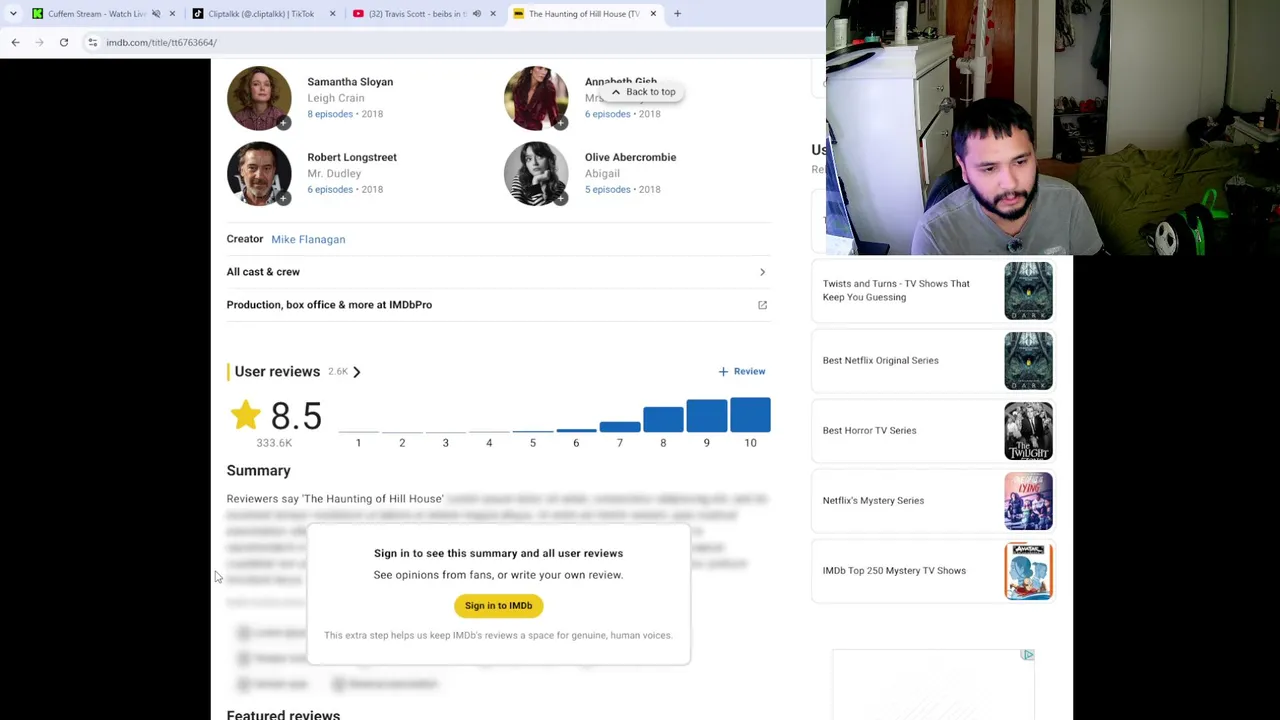Open the browser tab search dropdown
The height and width of the screenshot is (720, 1280).
tap(14, 14)
